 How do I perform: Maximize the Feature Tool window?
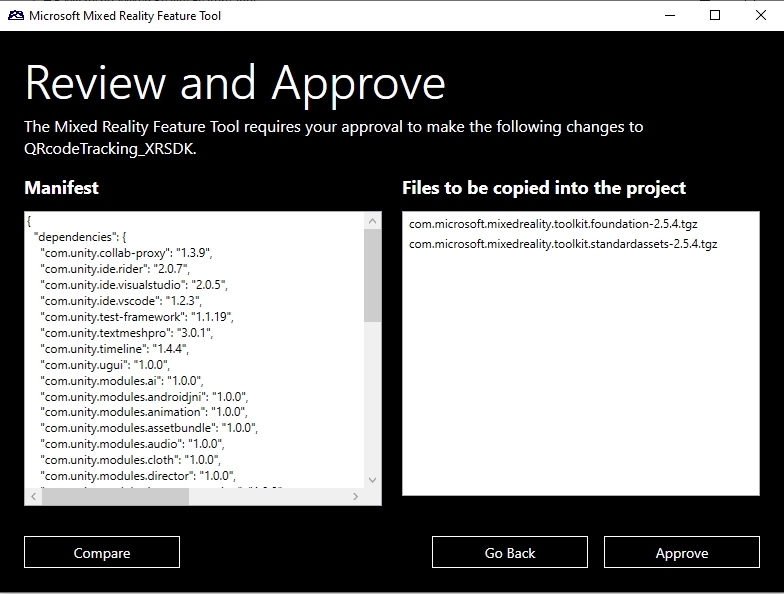[x=715, y=16]
